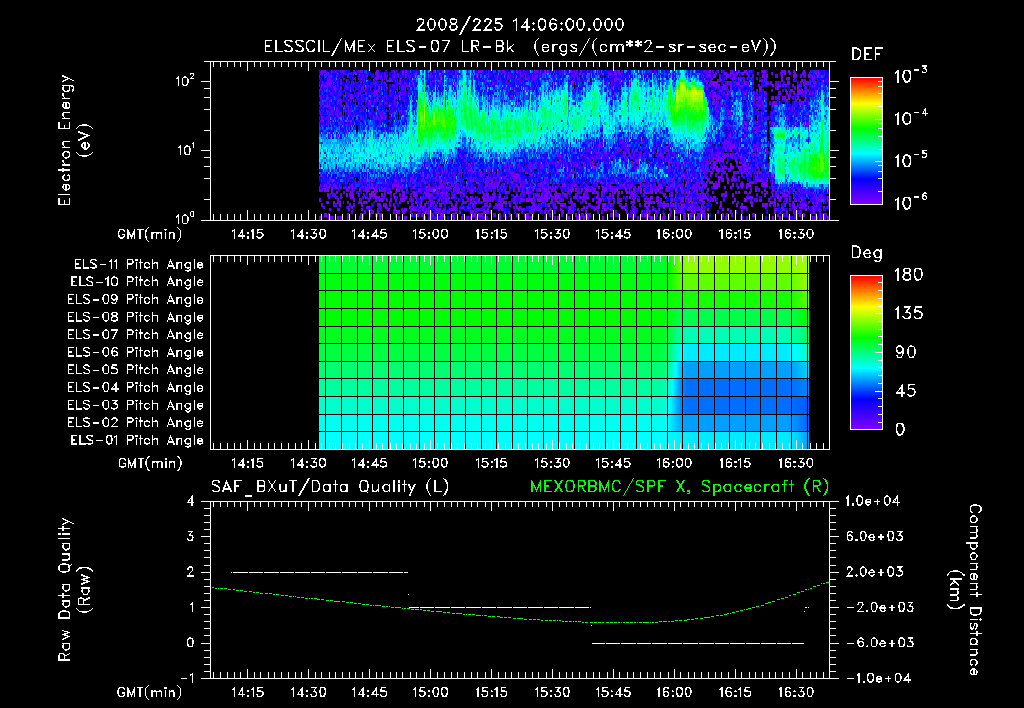The image size is (1024, 708).
Task: Click the 4 tick on Raw Data Quality axis
Action: [x=191, y=501]
